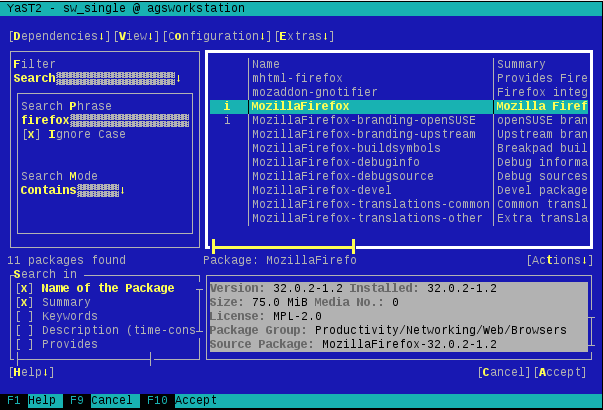Expand the Search Mode Contains dropdown

(73, 190)
